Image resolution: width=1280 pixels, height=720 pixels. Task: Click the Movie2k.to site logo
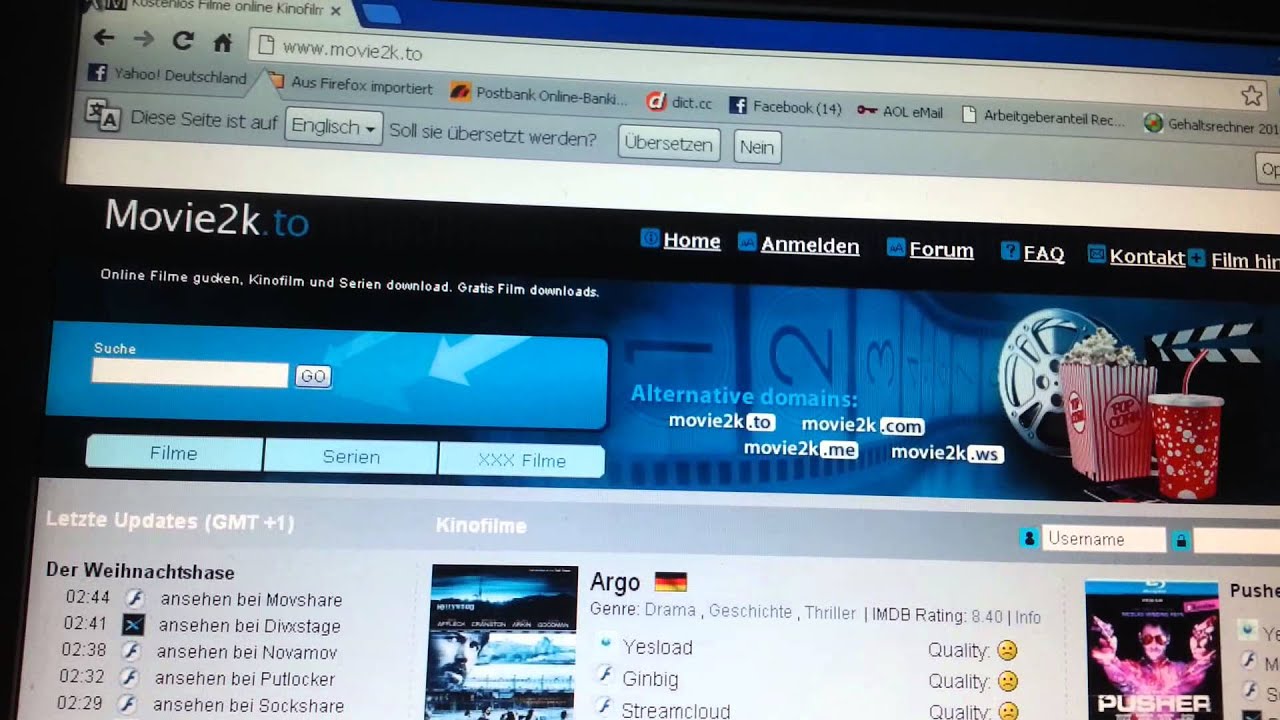pos(207,217)
